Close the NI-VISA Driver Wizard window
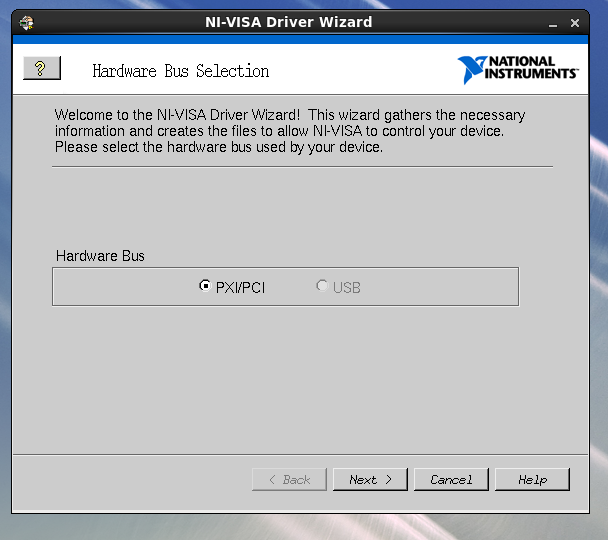608x540 pixels. pos(575,23)
